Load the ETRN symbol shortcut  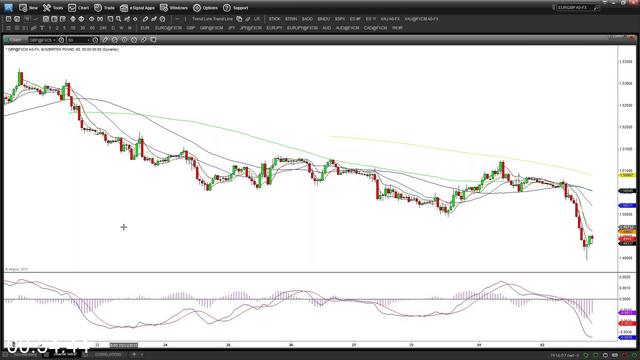(291, 19)
